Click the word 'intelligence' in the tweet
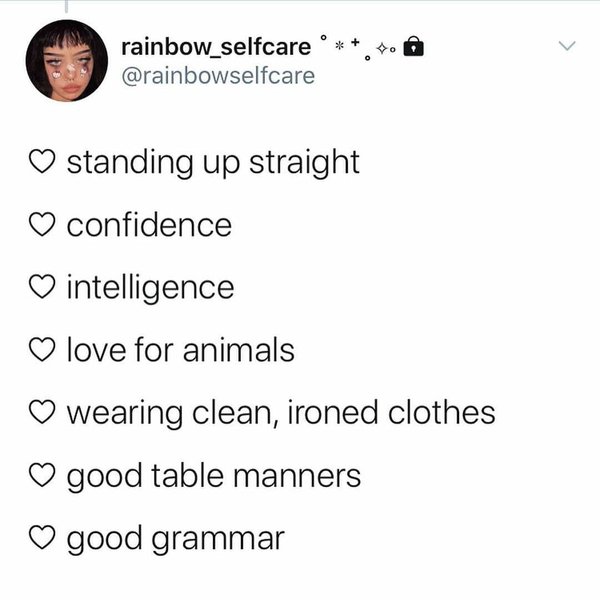Screen dimensions: 600x600 [x=150, y=288]
